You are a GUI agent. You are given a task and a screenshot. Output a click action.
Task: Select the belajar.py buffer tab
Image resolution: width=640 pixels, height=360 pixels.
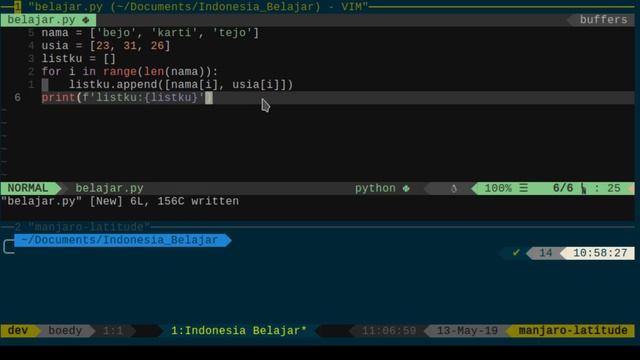point(48,20)
